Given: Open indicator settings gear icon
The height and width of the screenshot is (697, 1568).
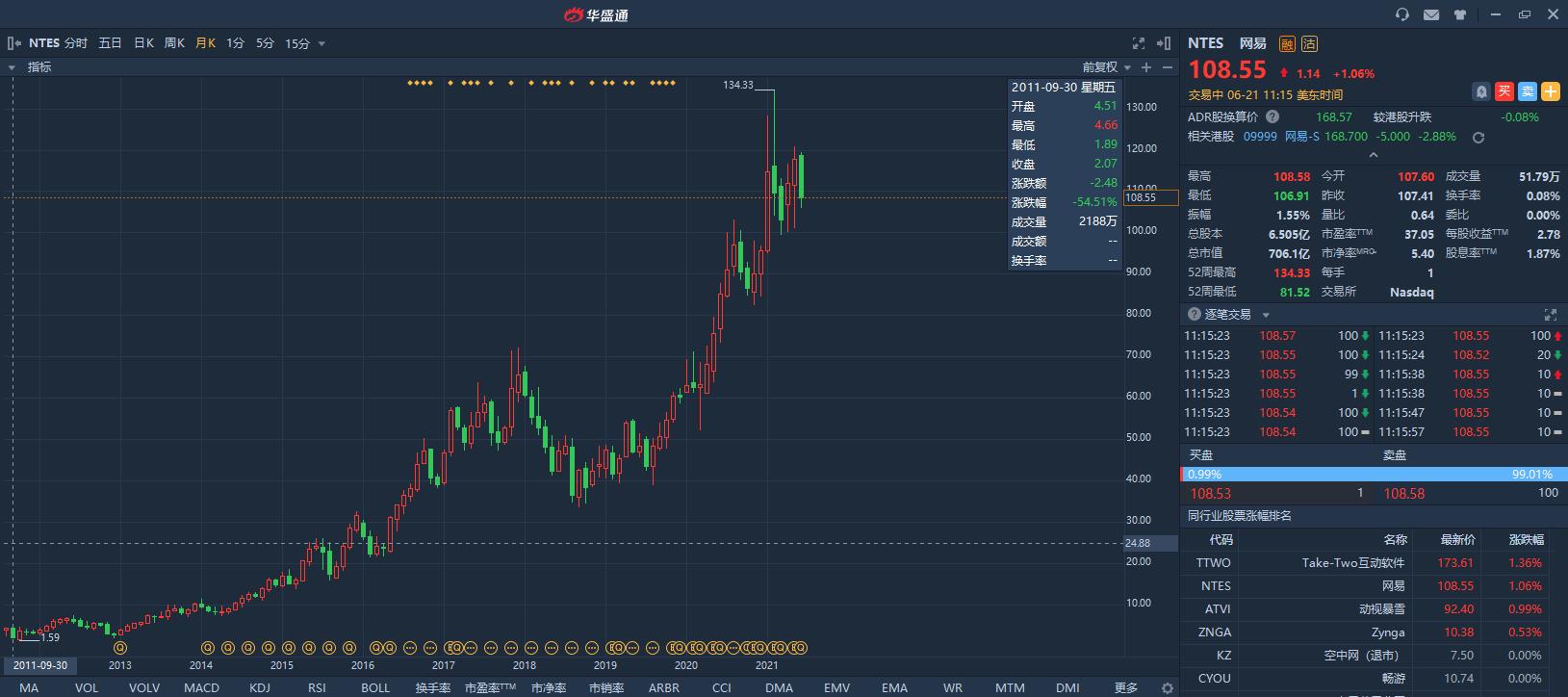Looking at the screenshot, I should click(x=1168, y=688).
